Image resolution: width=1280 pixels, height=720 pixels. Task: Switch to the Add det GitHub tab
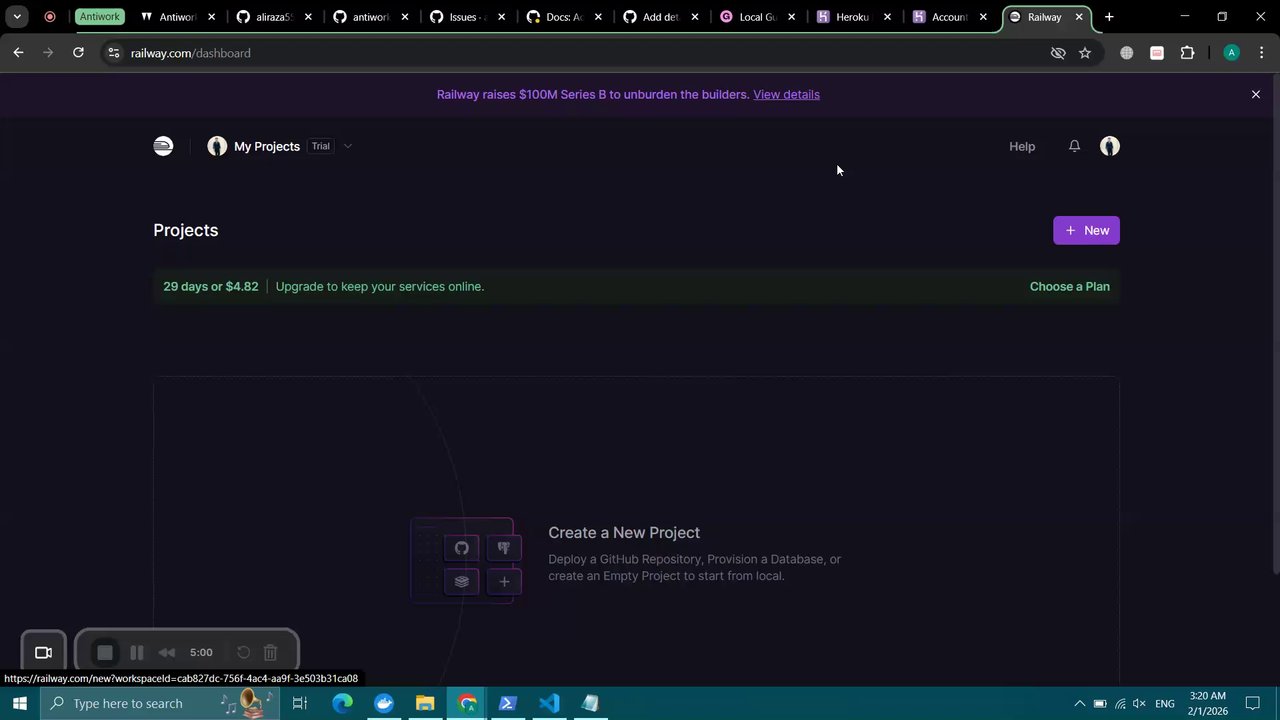660,17
